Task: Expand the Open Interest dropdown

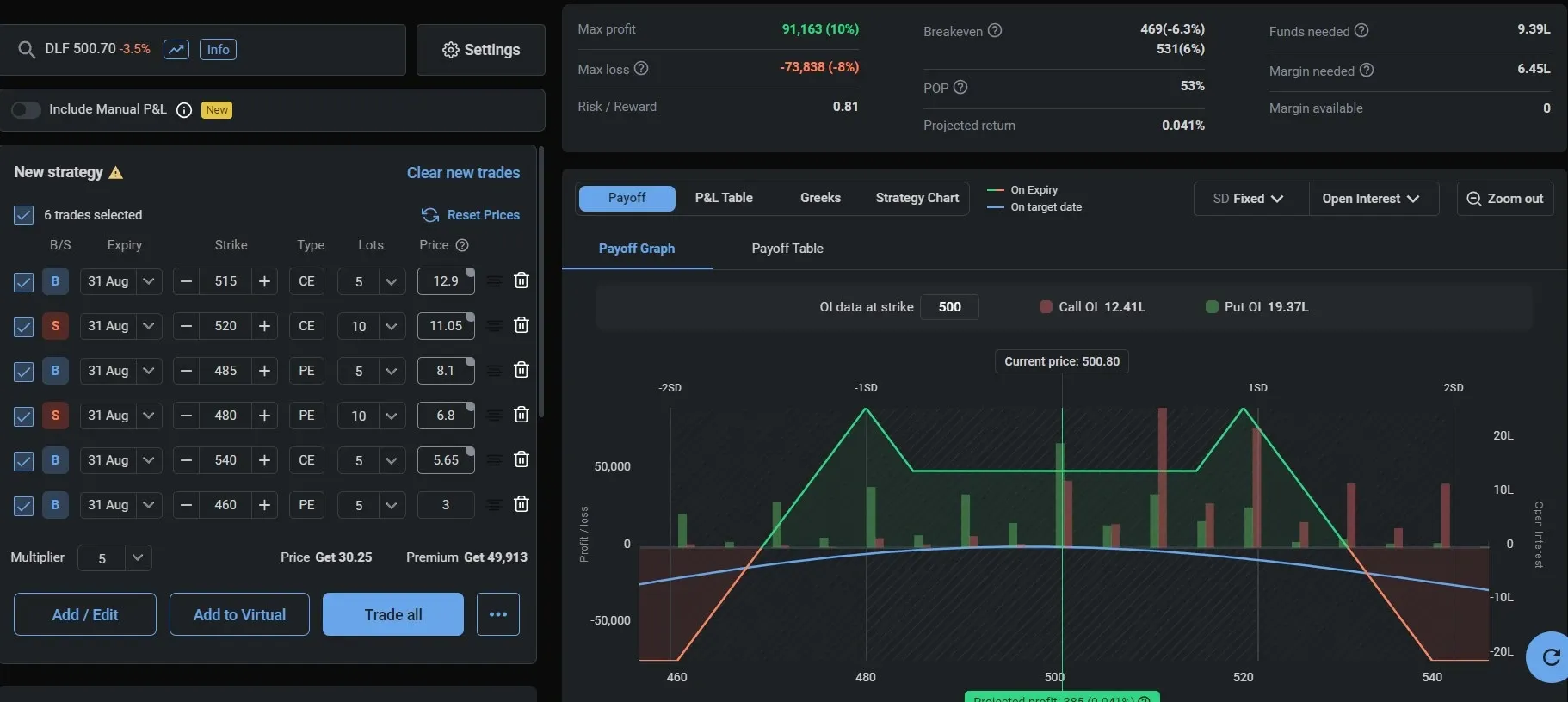Action: pyautogui.click(x=1374, y=199)
